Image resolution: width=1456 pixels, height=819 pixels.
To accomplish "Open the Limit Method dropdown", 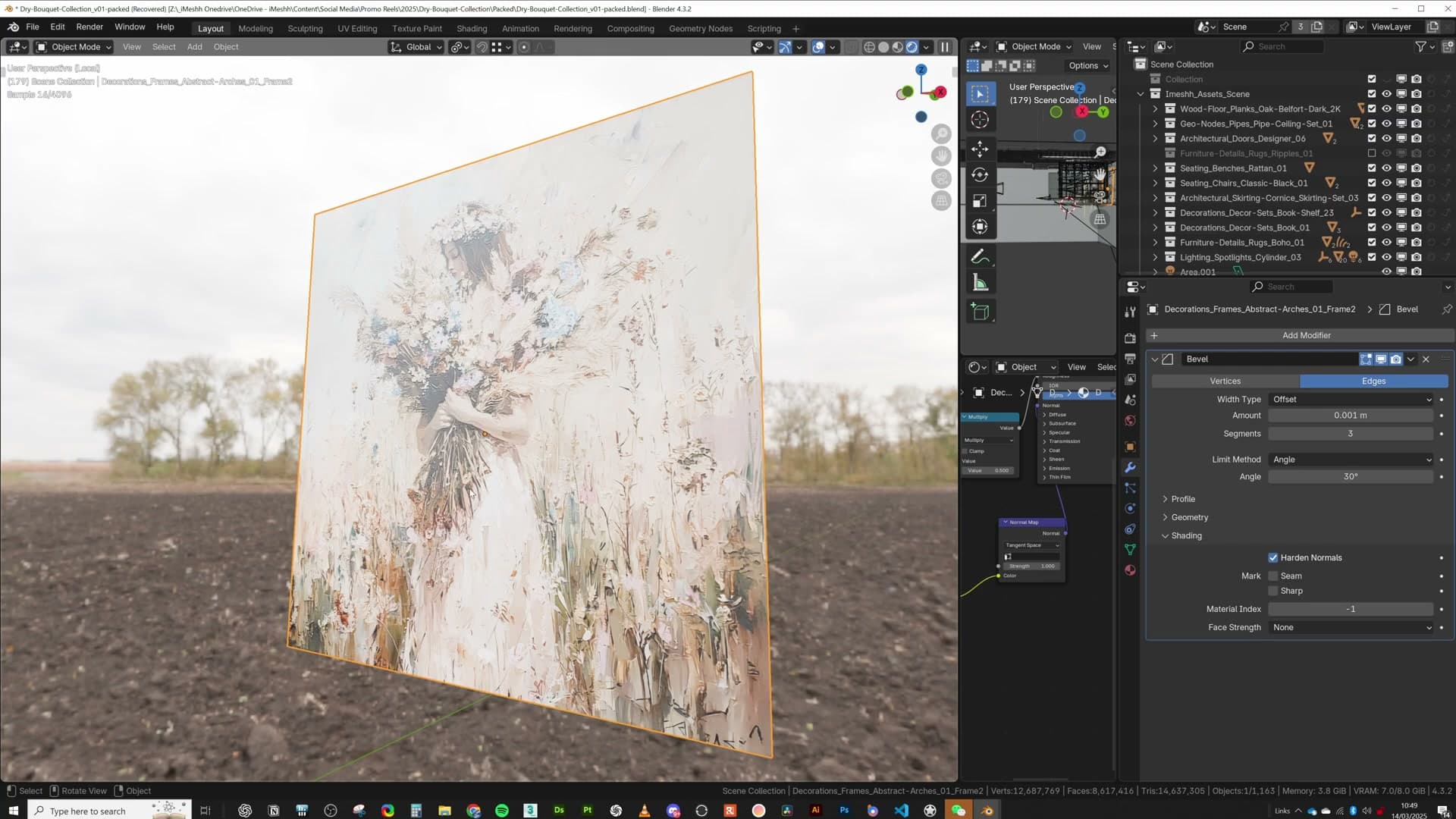I will tap(1351, 460).
